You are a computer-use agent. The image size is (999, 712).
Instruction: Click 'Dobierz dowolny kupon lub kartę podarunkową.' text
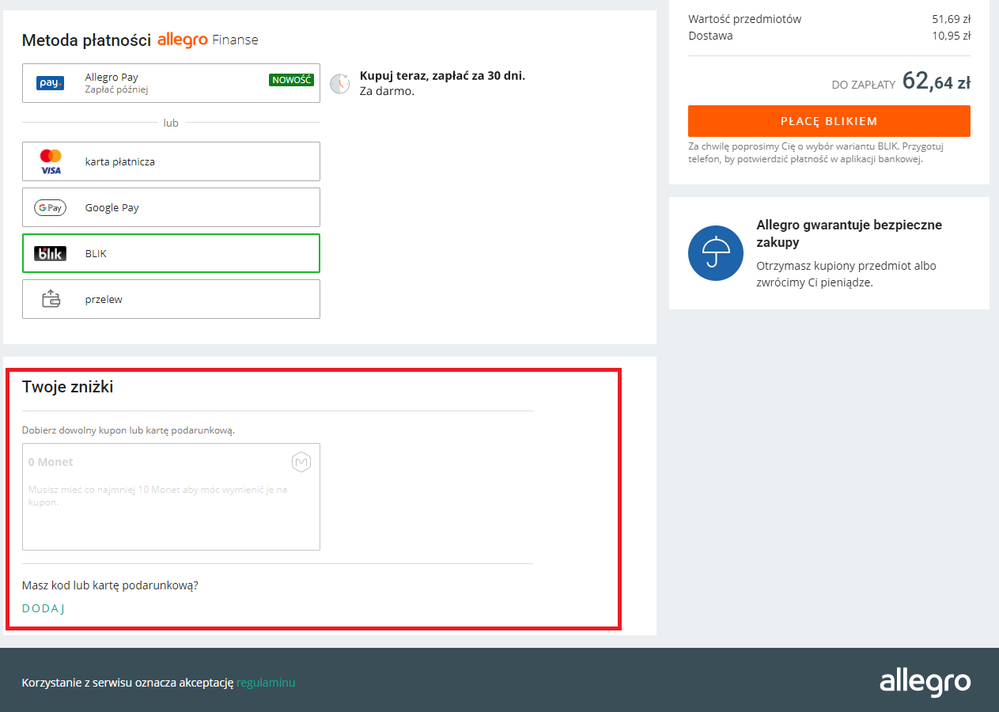[x=128, y=431]
